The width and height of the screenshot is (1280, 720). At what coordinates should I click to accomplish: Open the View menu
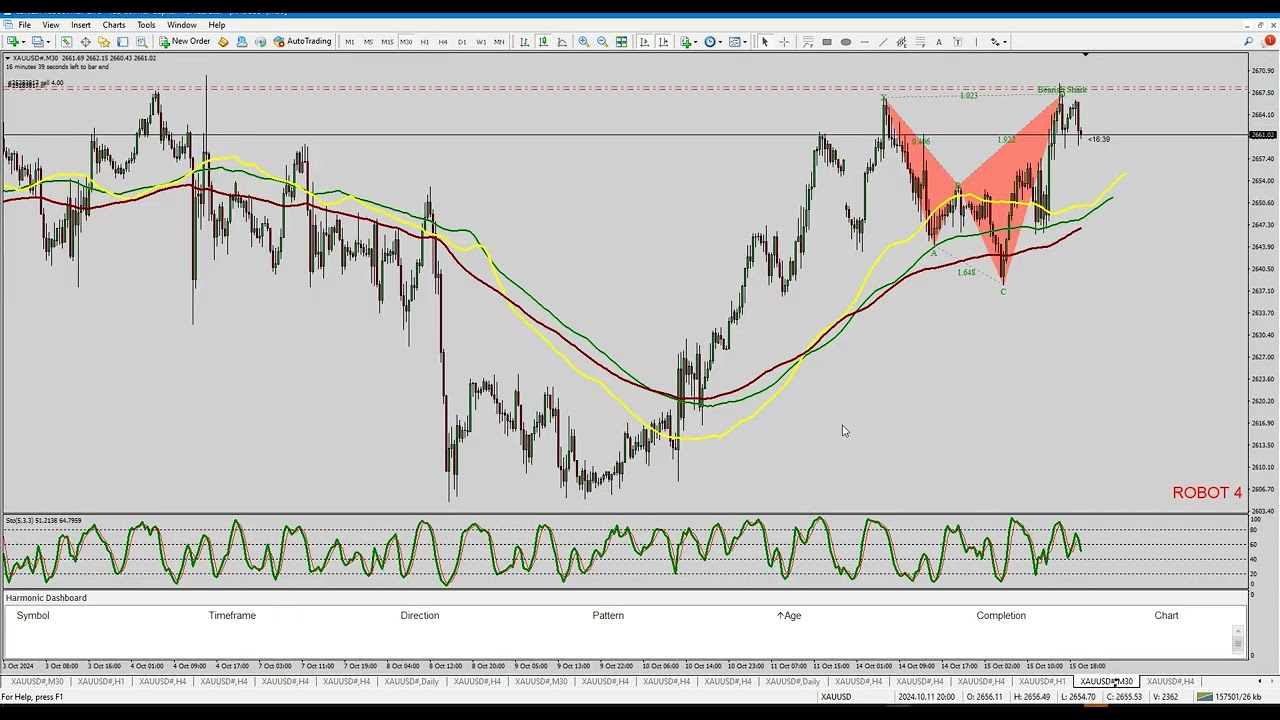(50, 25)
